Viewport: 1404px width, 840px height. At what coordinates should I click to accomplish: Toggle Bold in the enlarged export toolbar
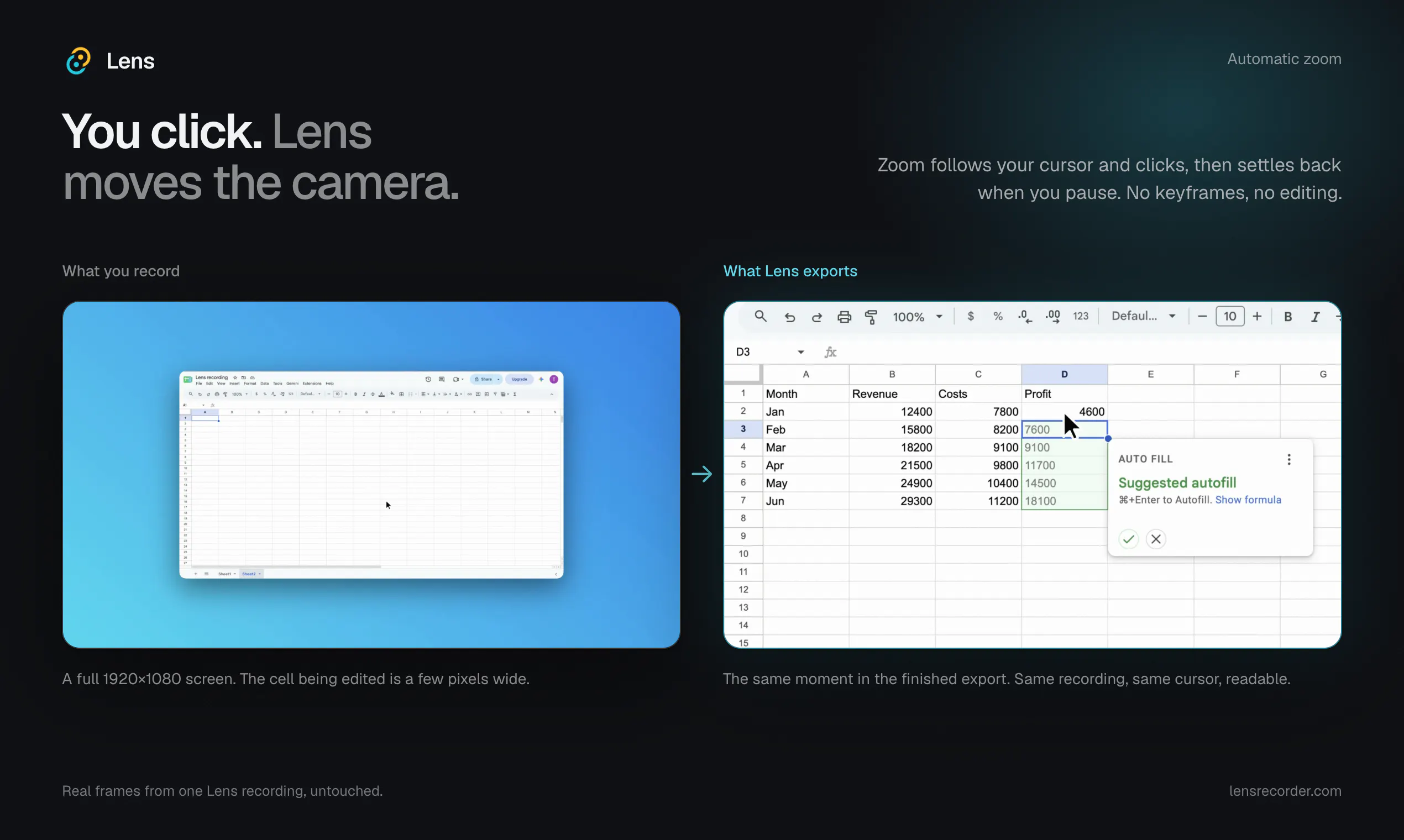[x=1287, y=317]
